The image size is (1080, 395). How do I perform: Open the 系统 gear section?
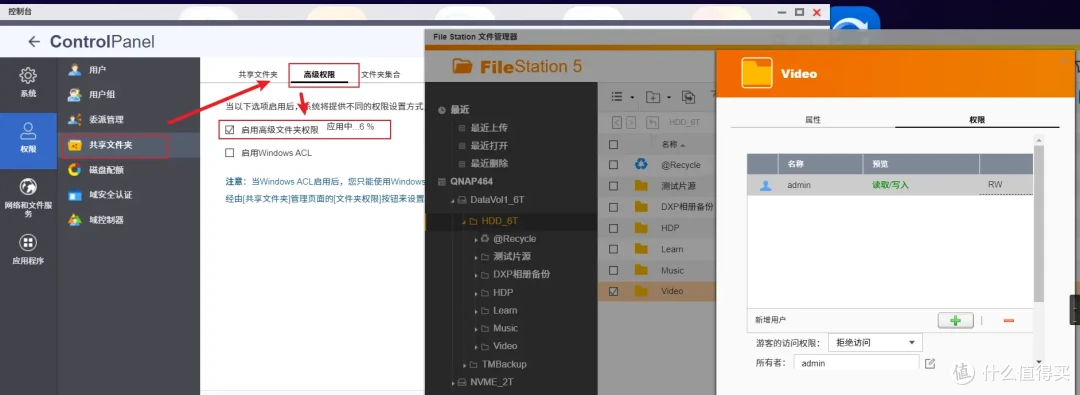point(28,82)
